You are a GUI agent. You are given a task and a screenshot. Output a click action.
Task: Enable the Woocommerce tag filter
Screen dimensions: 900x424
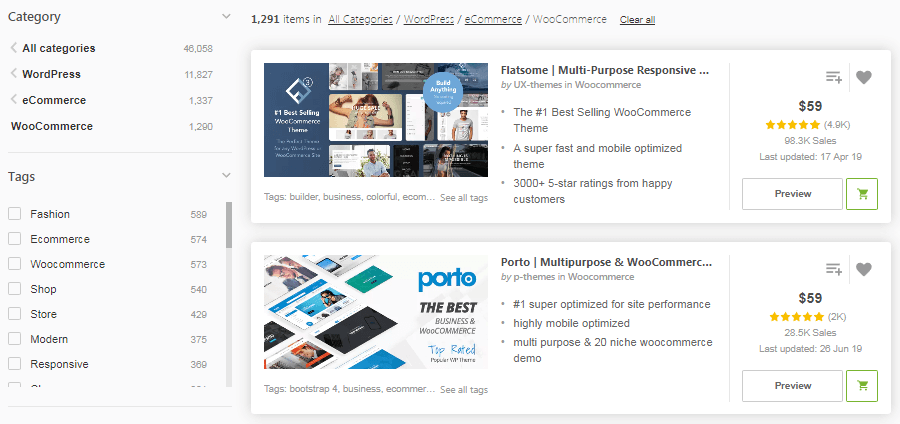tap(15, 264)
